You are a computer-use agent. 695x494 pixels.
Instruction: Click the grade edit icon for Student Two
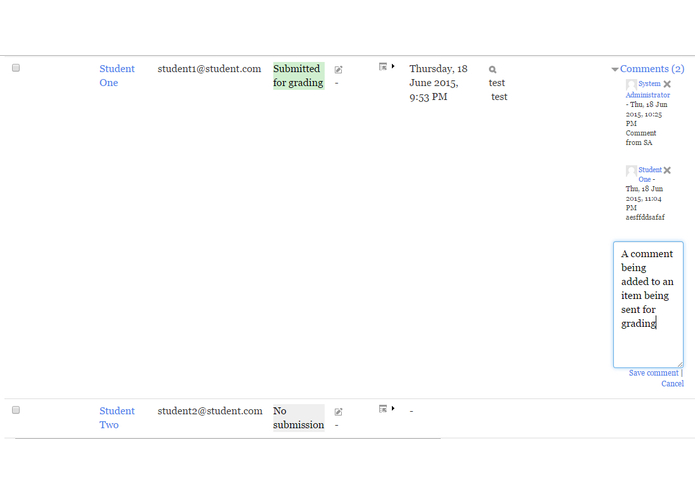[x=339, y=412]
